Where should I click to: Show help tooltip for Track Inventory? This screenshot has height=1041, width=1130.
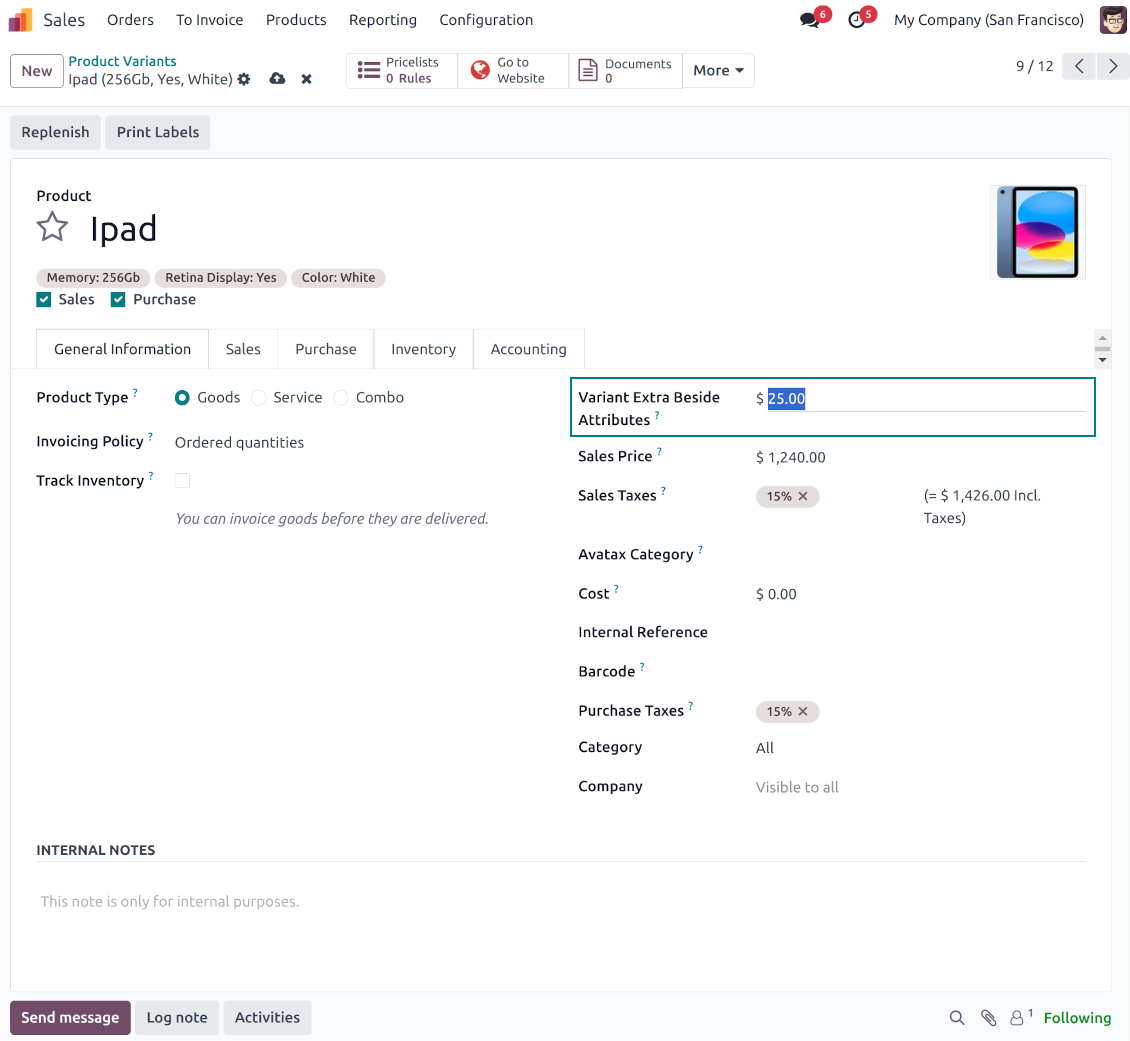151,475
